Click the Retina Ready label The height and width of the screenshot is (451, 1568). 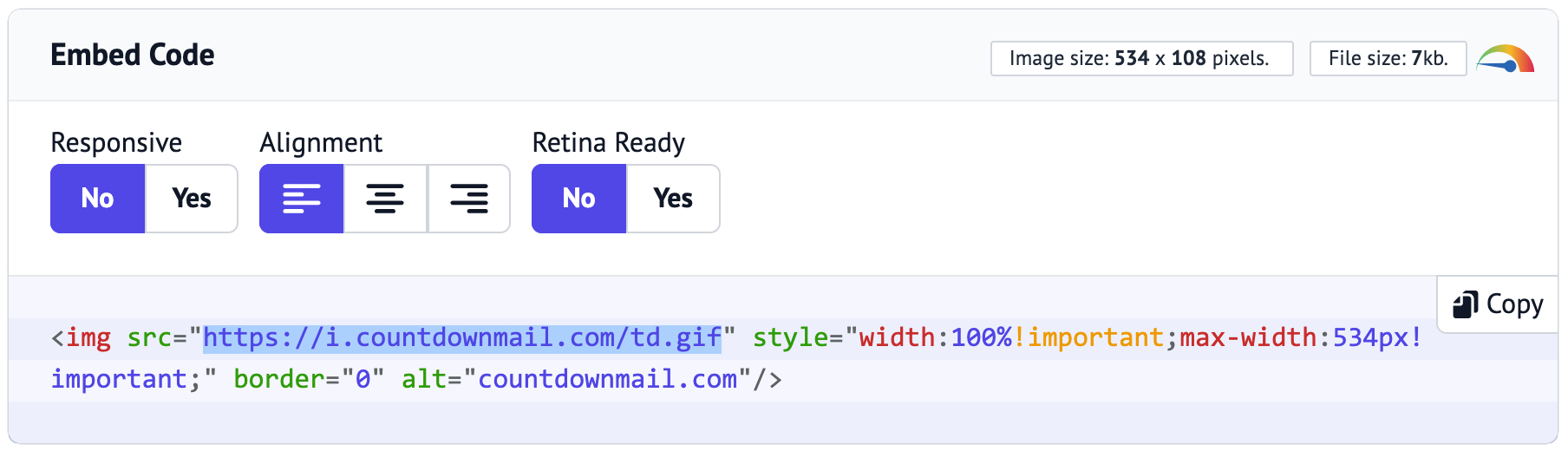pos(609,142)
